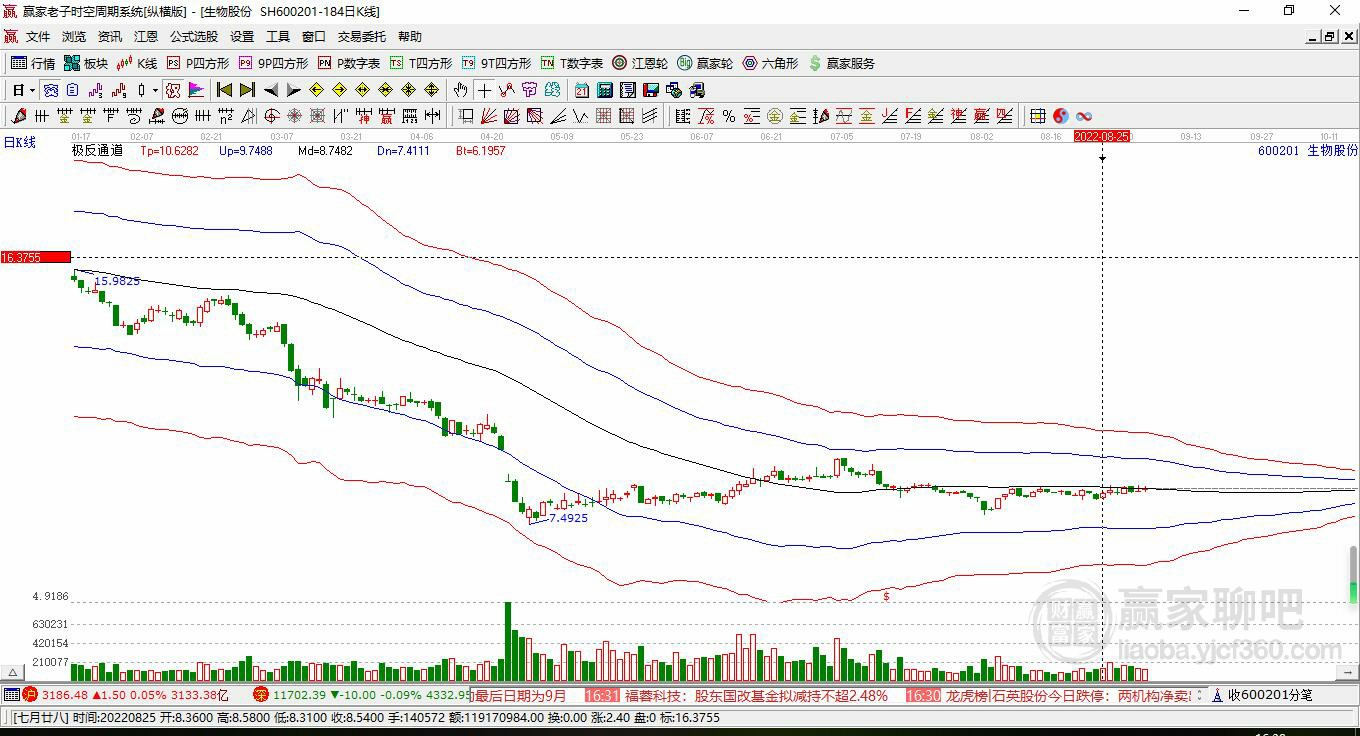The image size is (1360, 736).
Task: Click the 600201 生物股份 stock label
Action: point(1308,151)
